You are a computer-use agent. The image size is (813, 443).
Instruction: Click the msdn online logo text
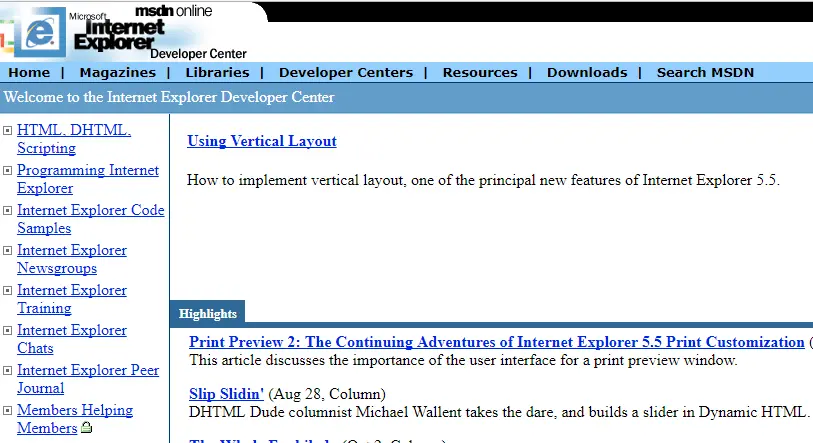coord(174,11)
